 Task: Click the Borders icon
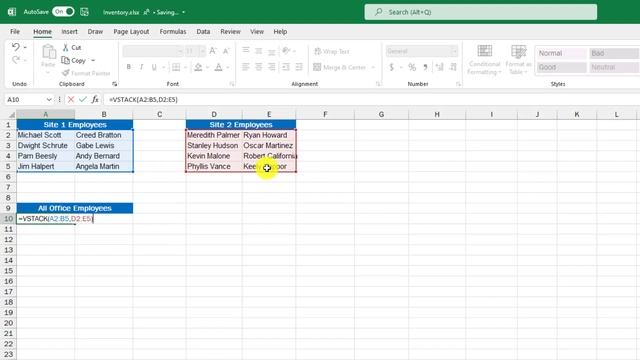(176, 67)
